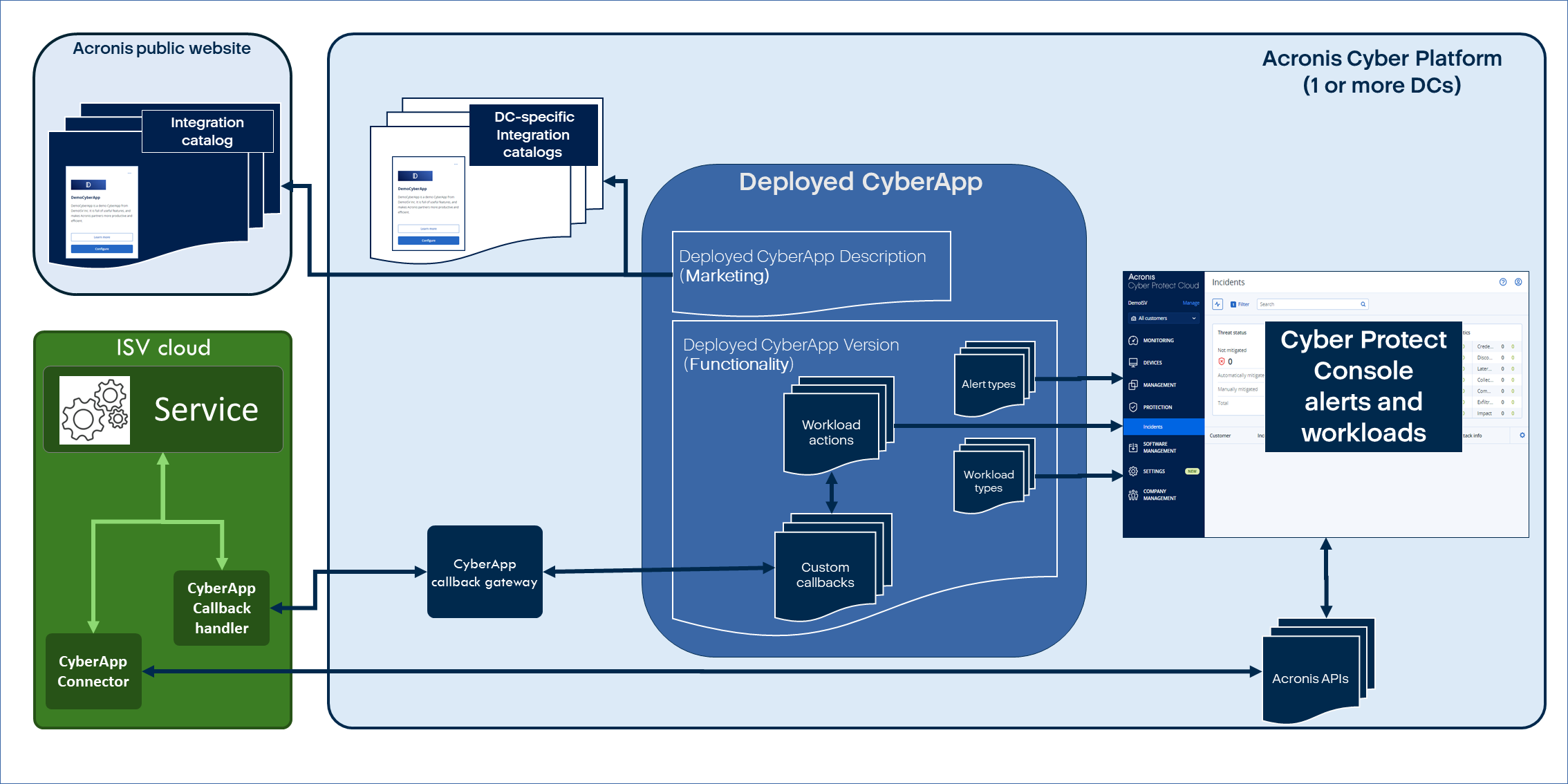Select the CyberApp Connector box
Screen dimensions: 1568x784
[x=93, y=671]
